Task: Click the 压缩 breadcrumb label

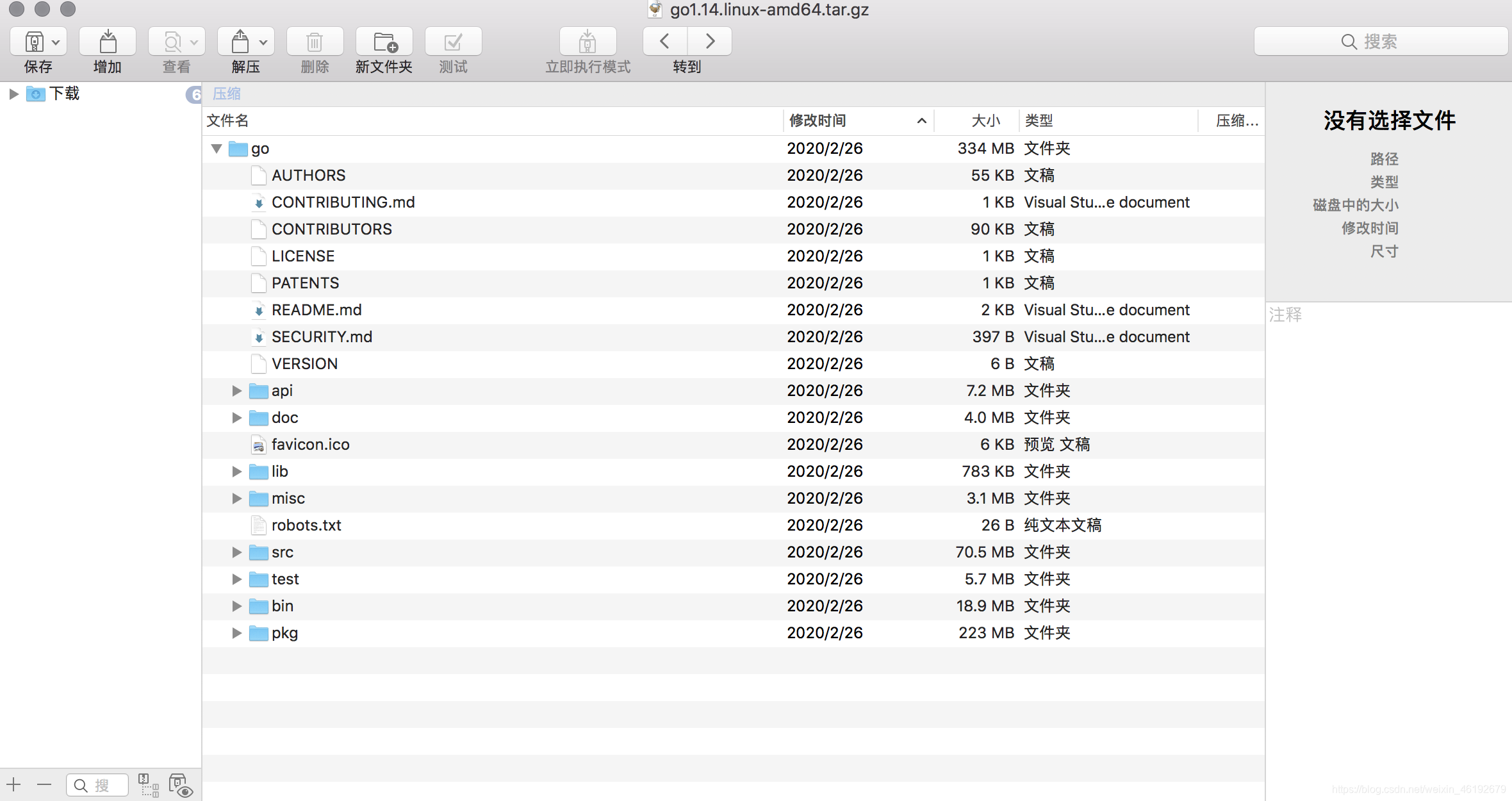Action: pos(227,94)
